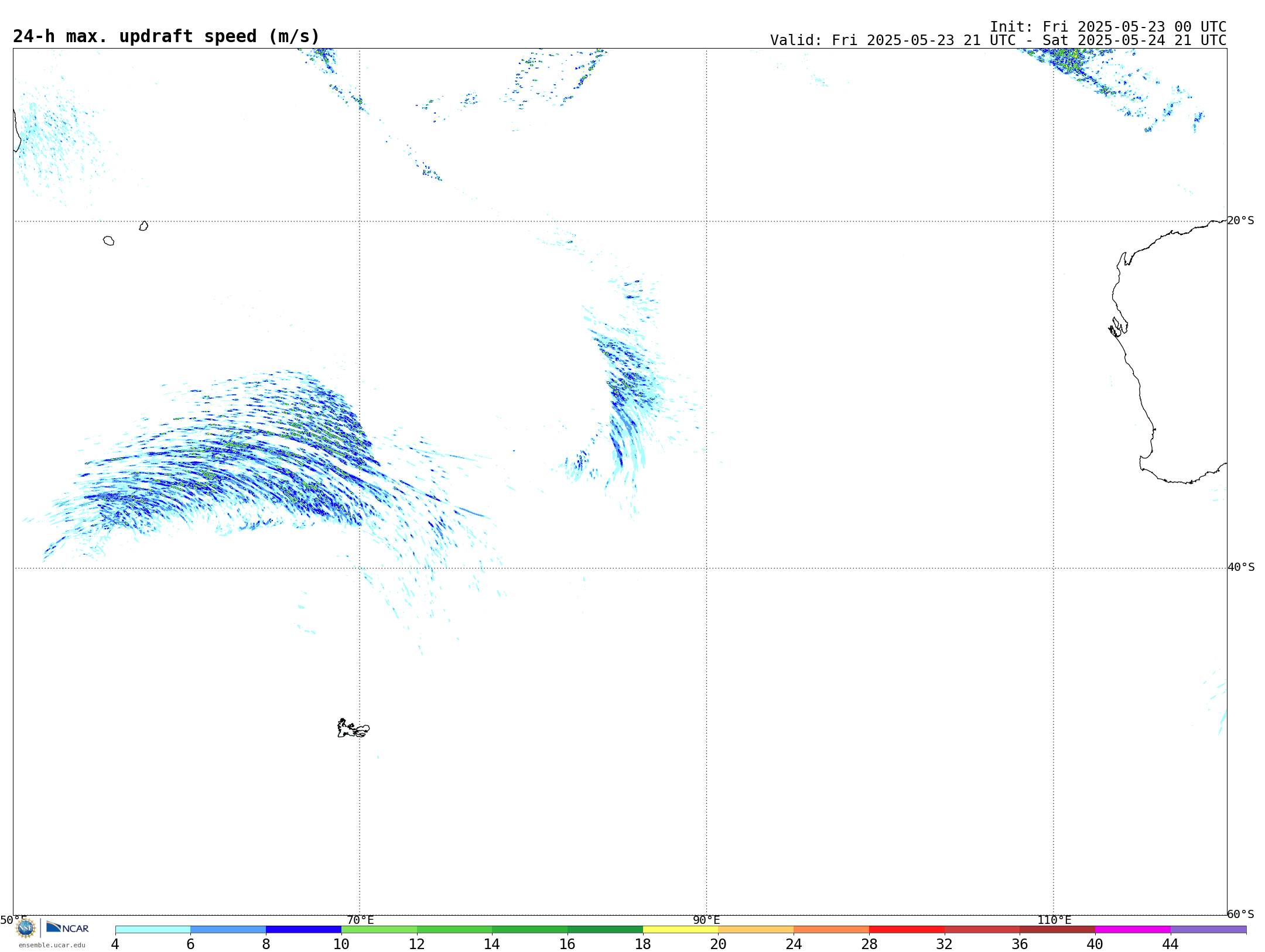Viewport: 1265px width, 952px height.
Task: Click the 16-18 dark green color swatch
Action: (605, 929)
